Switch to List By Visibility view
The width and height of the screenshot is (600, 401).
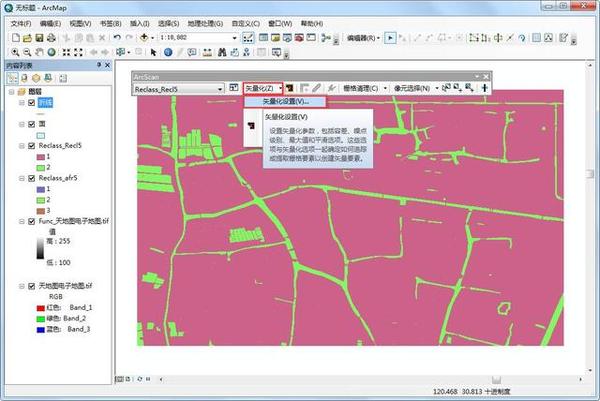point(36,78)
